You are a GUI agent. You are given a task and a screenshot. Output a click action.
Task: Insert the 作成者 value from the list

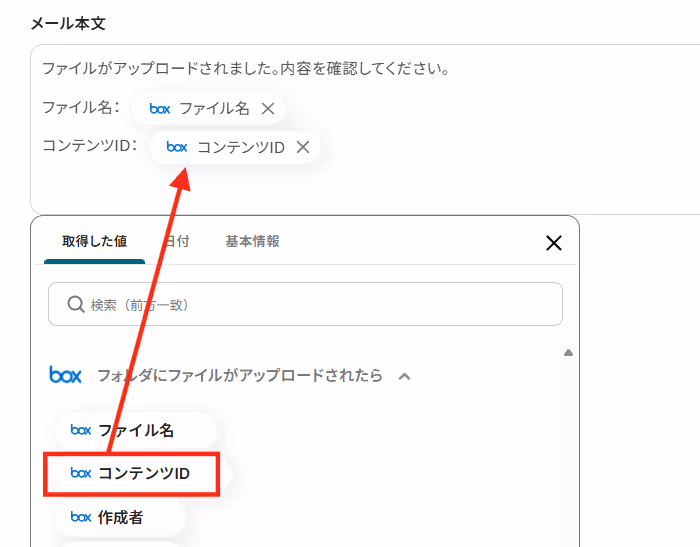[x=121, y=517]
